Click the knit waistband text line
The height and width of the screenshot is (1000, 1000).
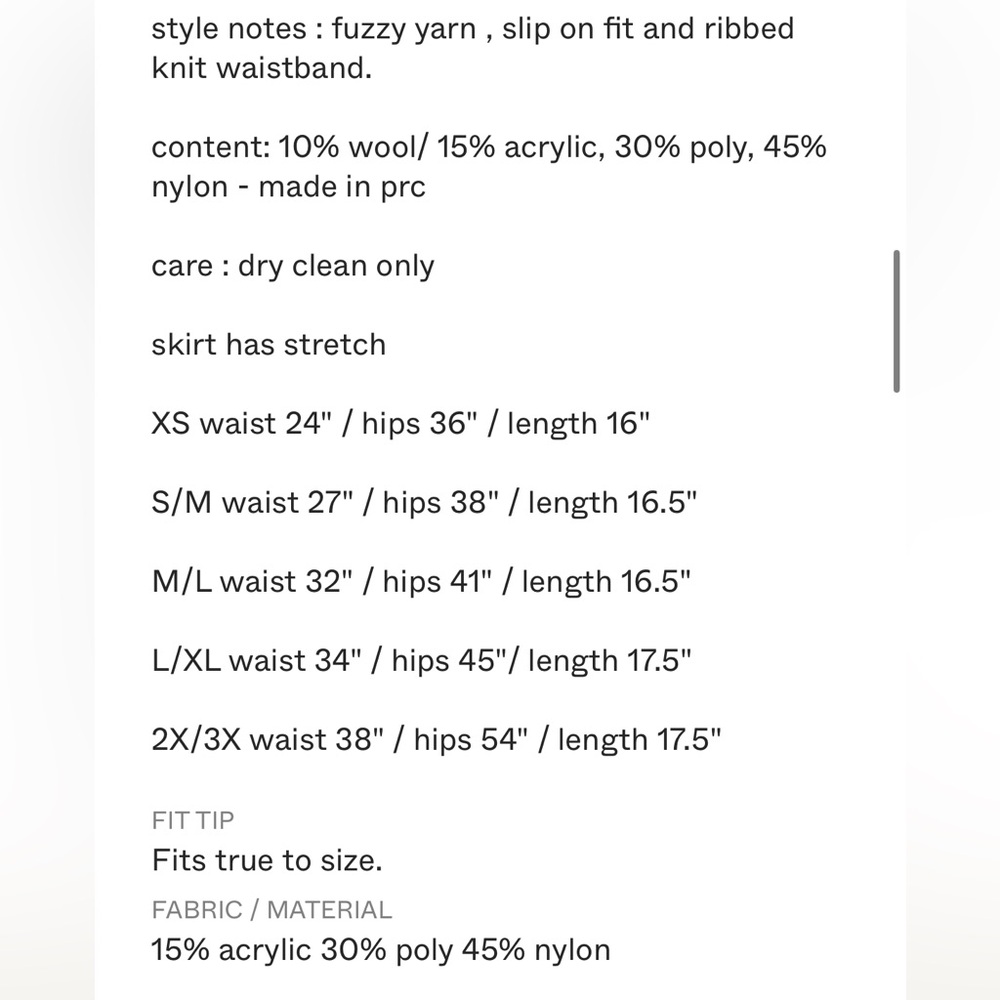pyautogui.click(x=261, y=68)
